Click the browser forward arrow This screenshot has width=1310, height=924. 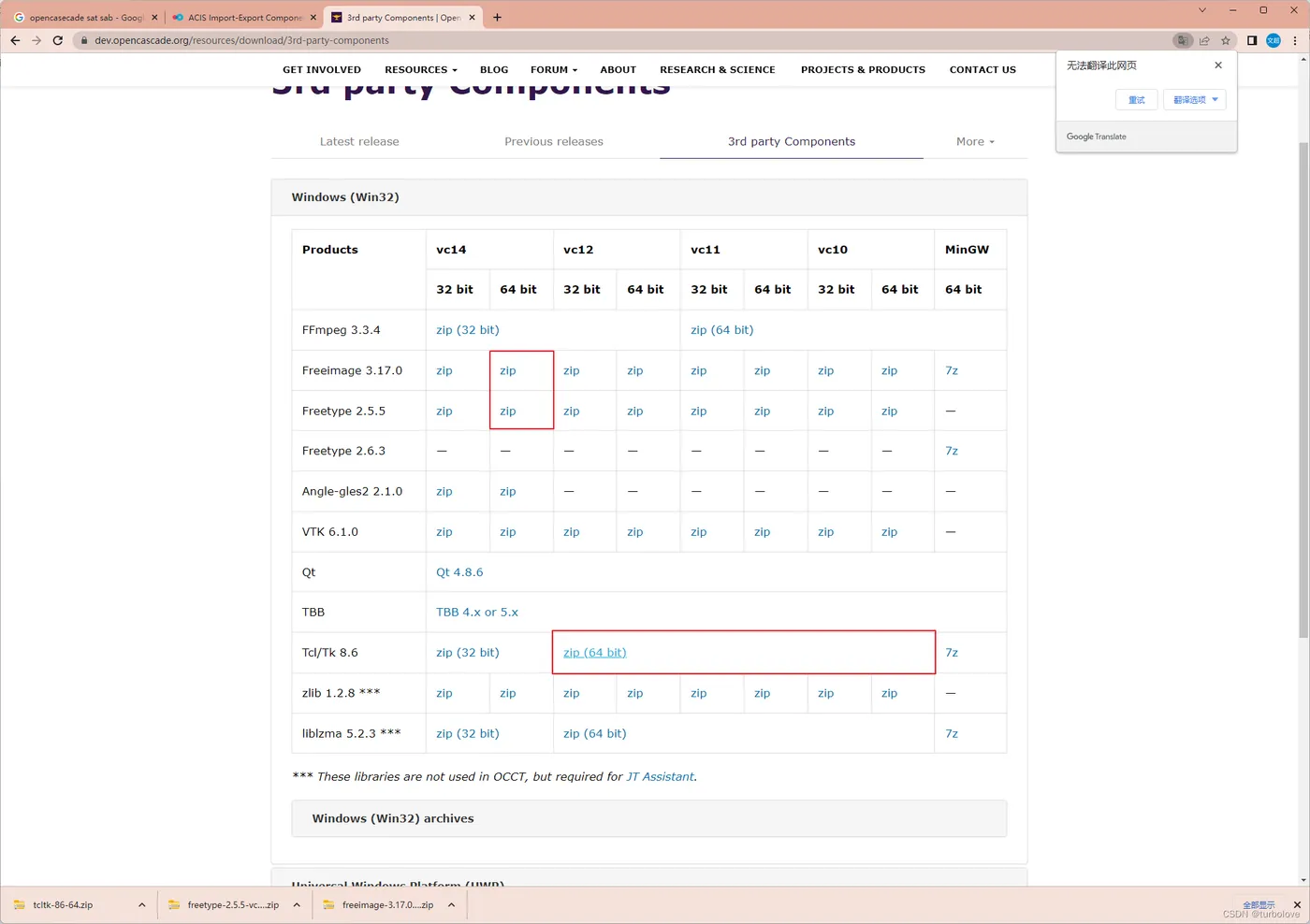click(x=36, y=40)
